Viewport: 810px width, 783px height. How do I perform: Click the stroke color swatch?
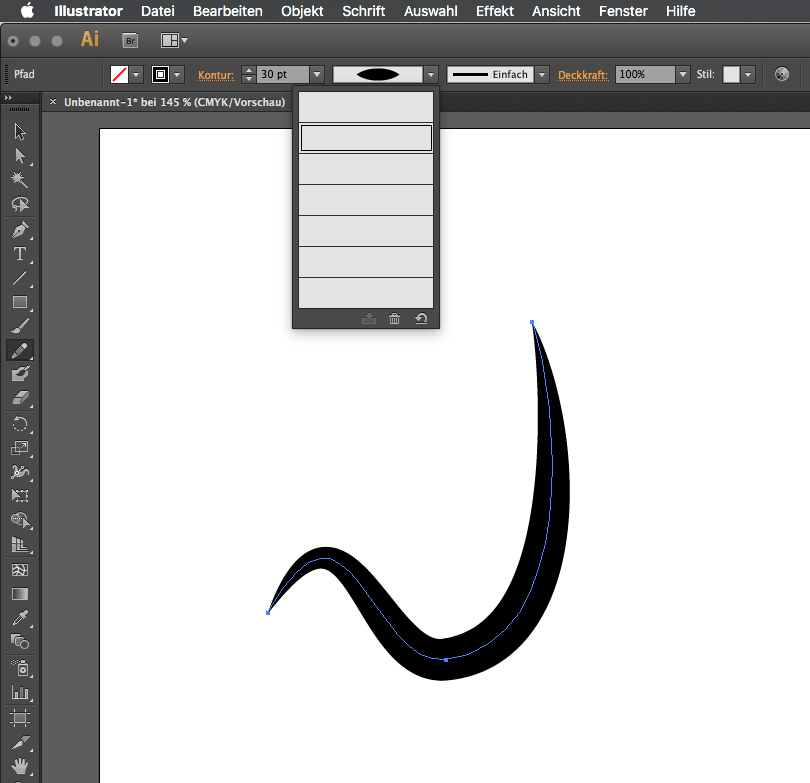[160, 74]
